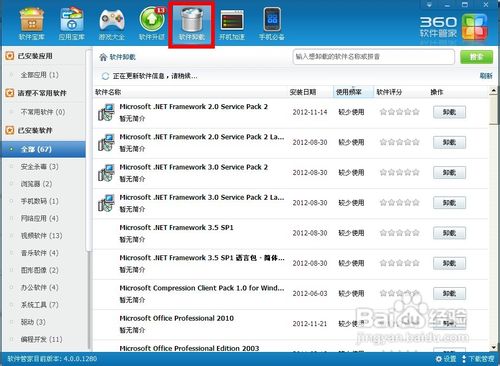
Task: Uninstall .NET Framework 3.0 SP2 La... entry
Action: [449, 203]
